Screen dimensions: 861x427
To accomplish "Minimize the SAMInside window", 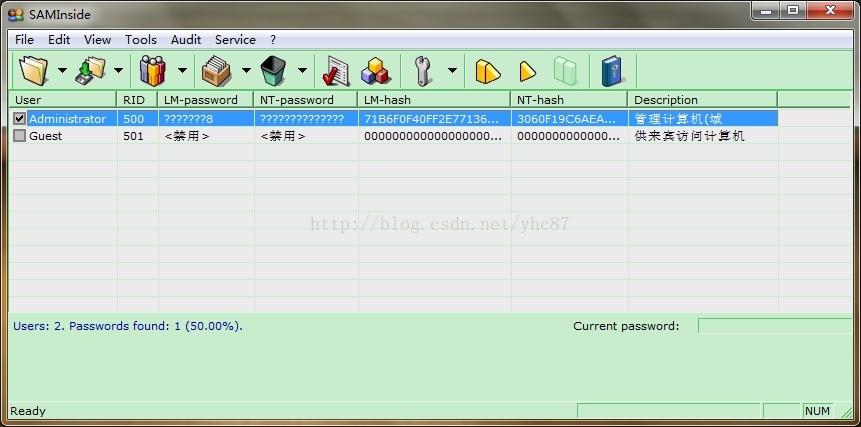I will tap(767, 10).
